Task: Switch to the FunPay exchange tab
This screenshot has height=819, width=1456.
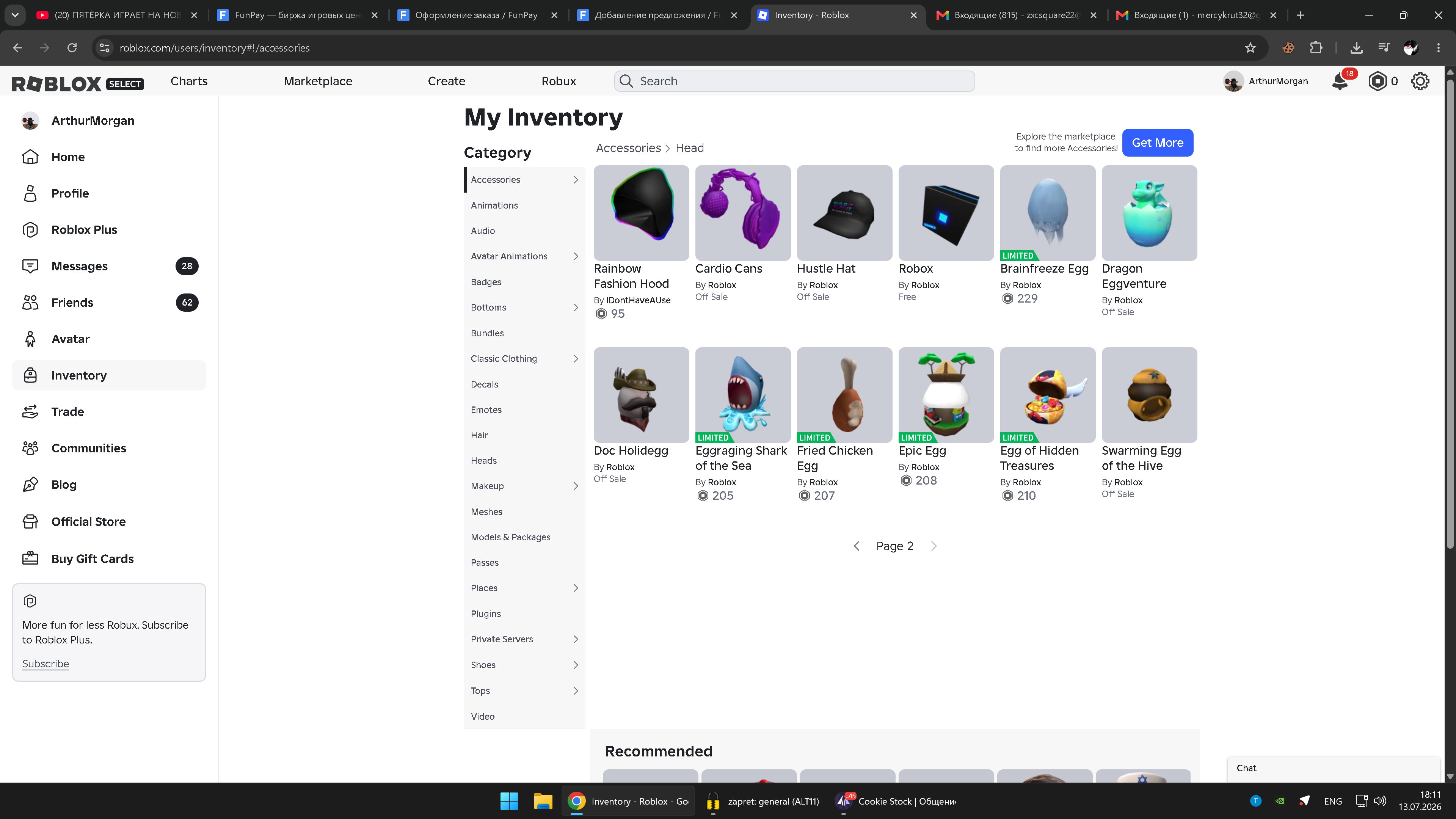Action: [297, 15]
